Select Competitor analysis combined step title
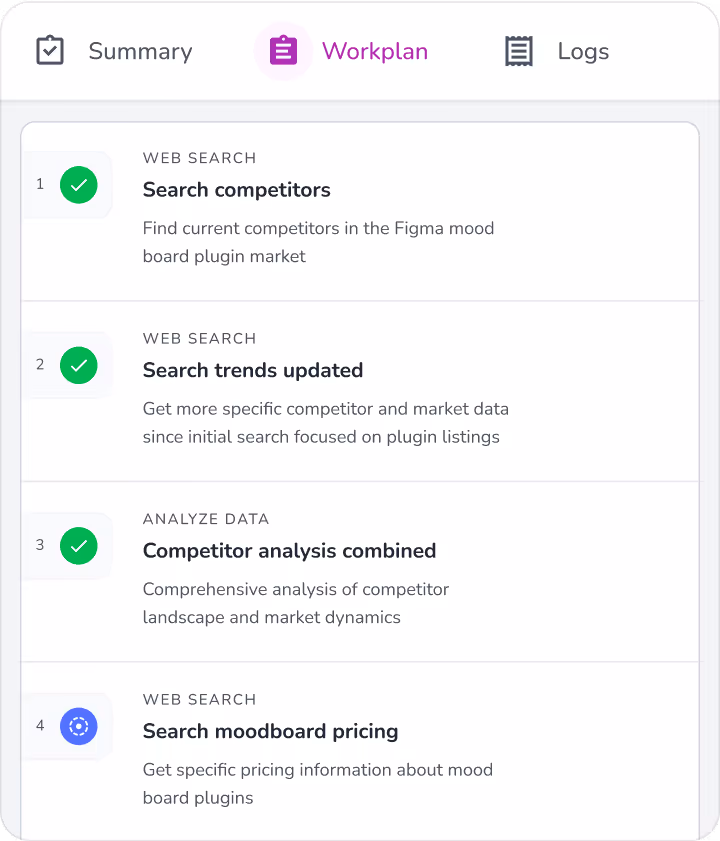 click(x=289, y=551)
